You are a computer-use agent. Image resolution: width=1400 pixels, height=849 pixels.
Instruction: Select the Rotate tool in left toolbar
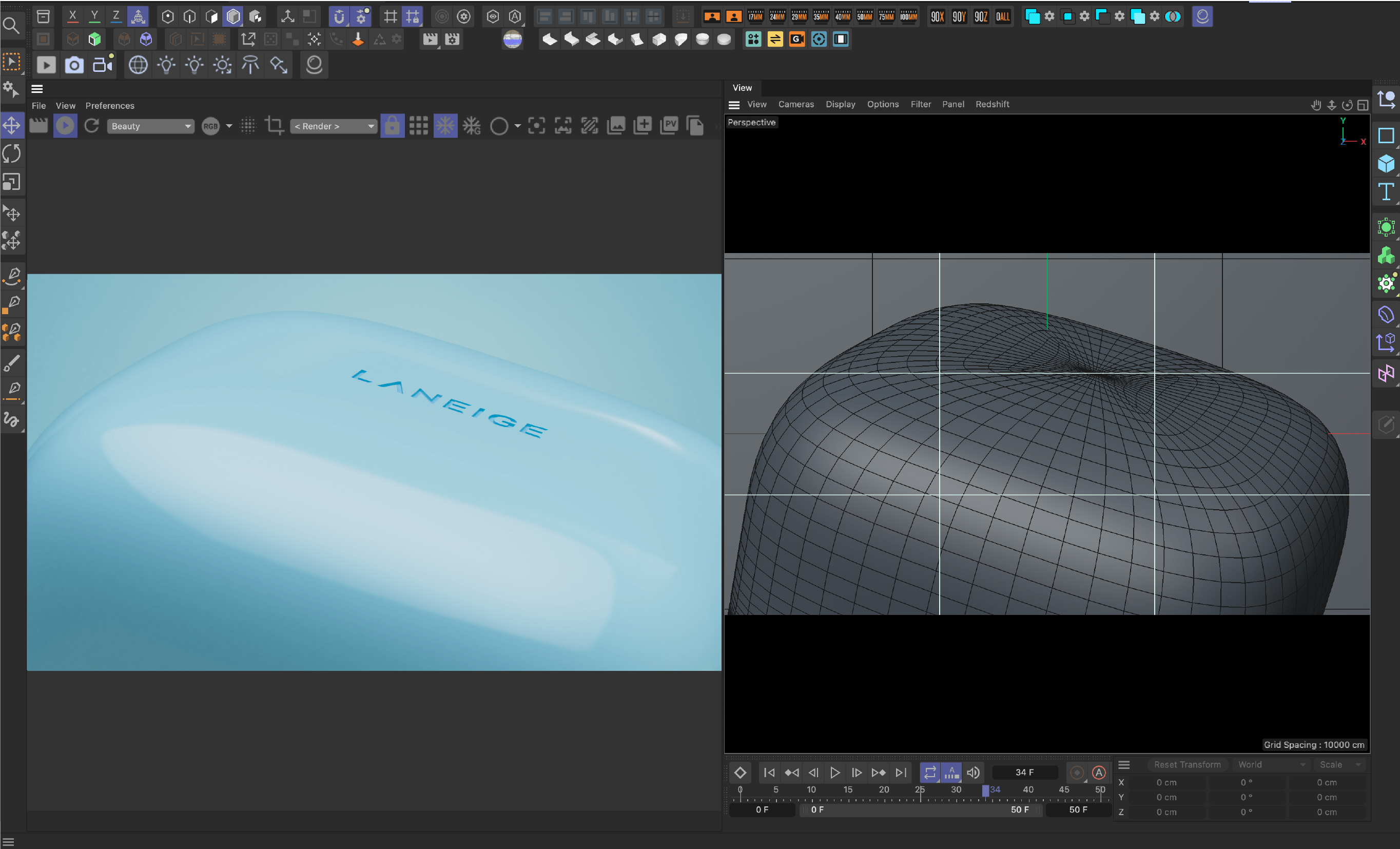[x=12, y=153]
